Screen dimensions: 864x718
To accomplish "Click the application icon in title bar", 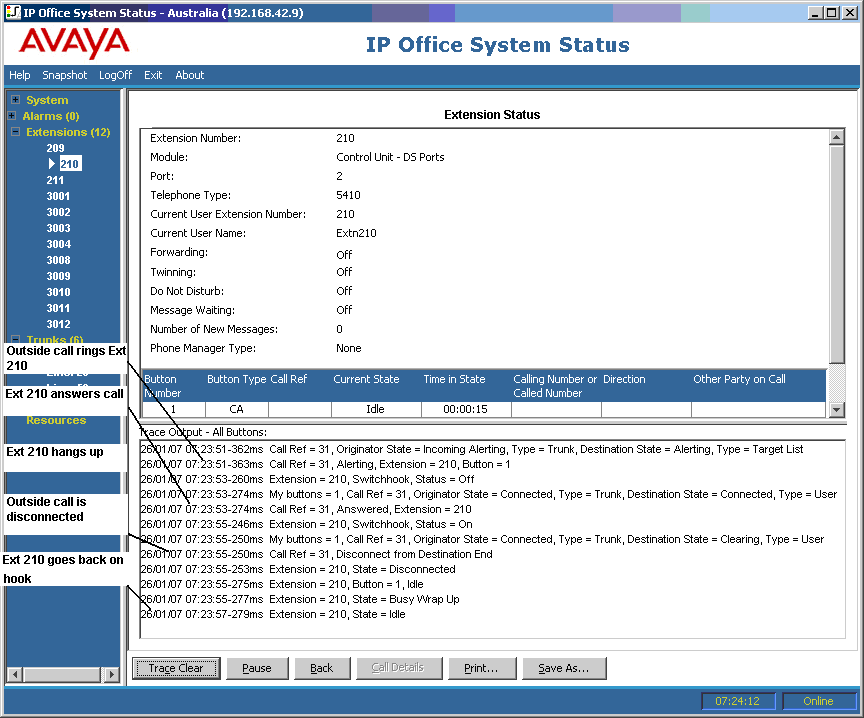I will click(13, 12).
